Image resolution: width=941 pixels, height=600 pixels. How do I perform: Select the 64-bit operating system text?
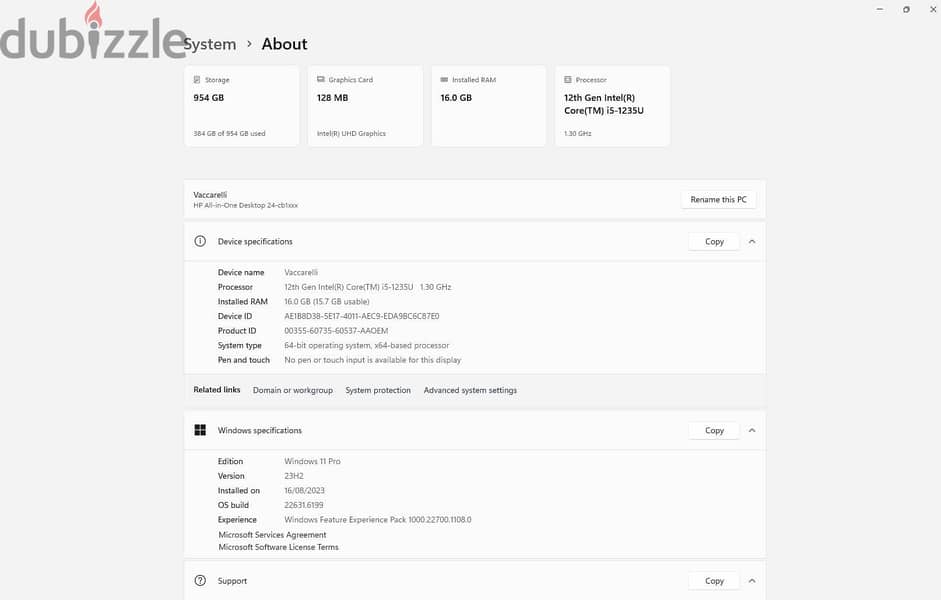[367, 346]
